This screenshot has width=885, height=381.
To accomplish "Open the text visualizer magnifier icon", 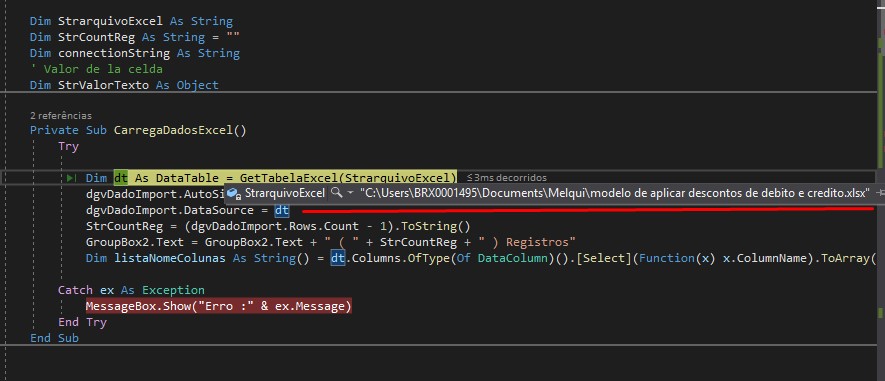I will [x=336, y=193].
